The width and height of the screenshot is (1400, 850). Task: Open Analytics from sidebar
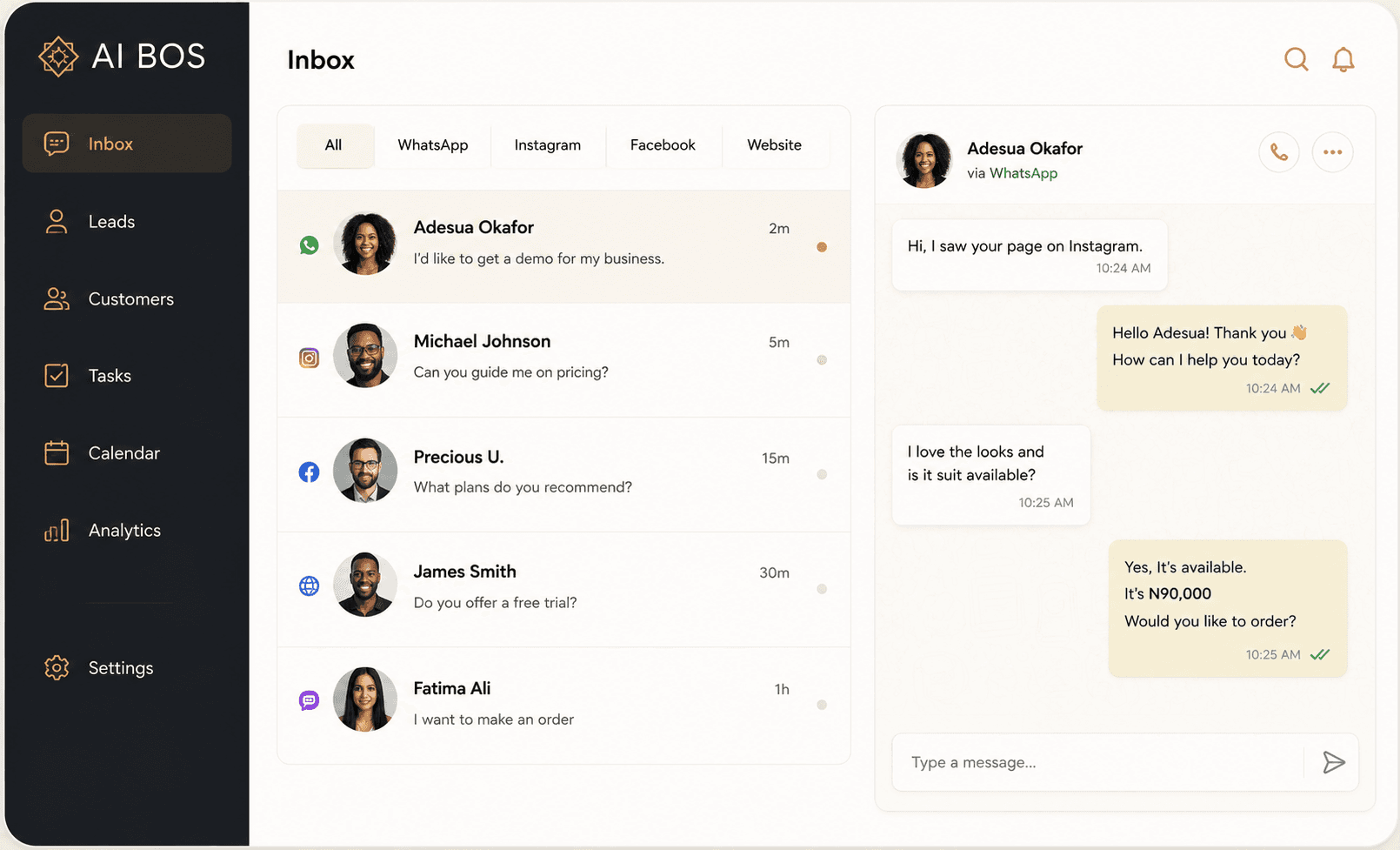pos(127,530)
